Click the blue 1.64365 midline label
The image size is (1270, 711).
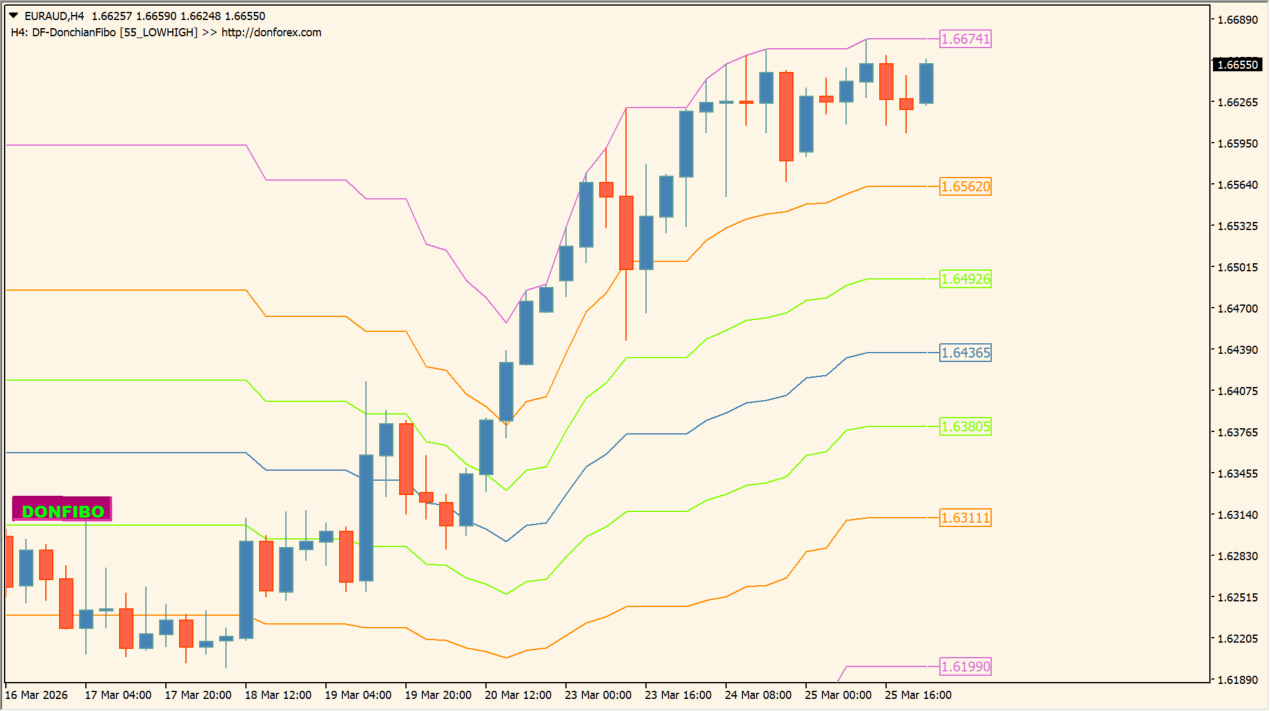pyautogui.click(x=965, y=353)
